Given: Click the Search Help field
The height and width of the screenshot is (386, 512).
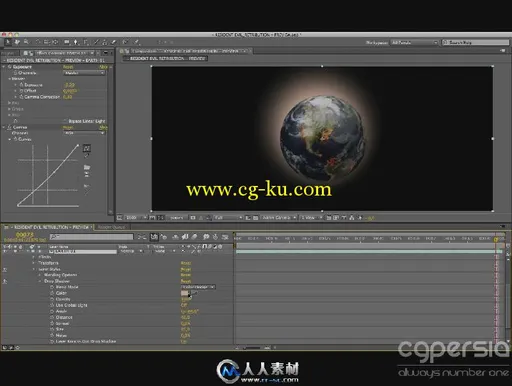Looking at the screenshot, I should pyautogui.click(x=475, y=42).
